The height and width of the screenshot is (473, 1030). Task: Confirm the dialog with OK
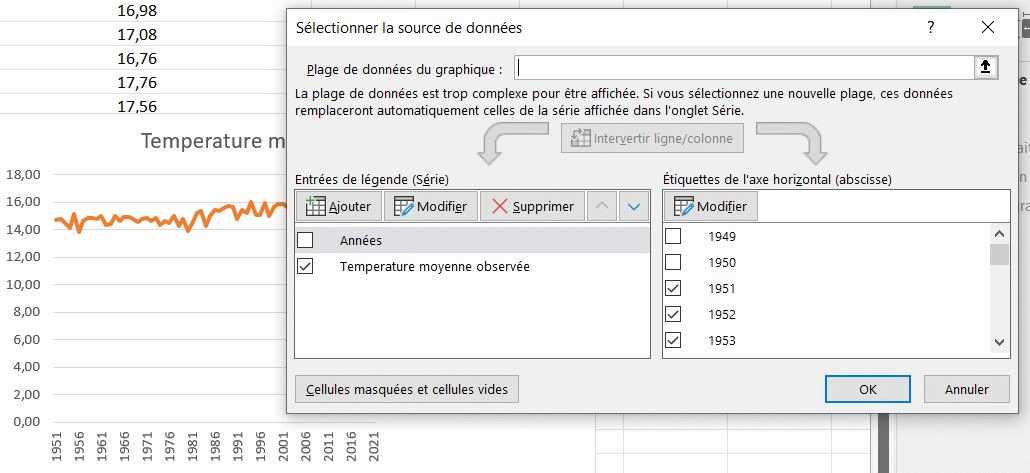tap(868, 390)
